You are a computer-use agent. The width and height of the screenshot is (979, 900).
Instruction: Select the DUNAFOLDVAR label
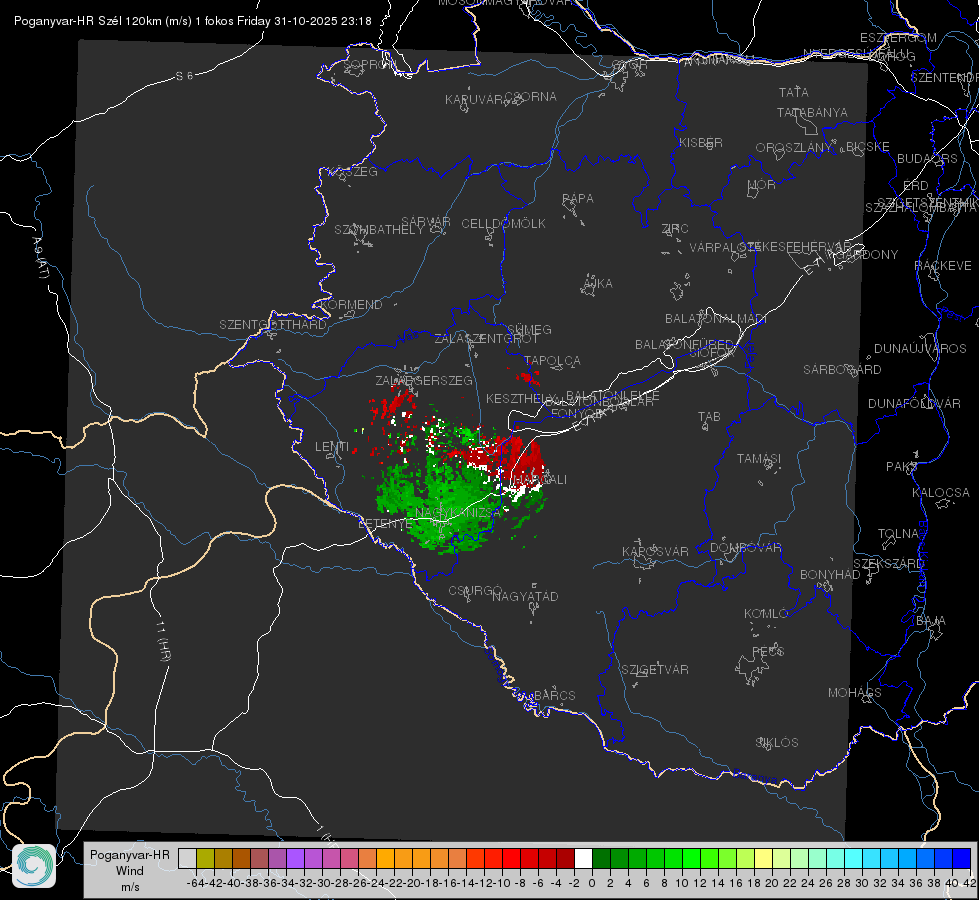coord(914,403)
